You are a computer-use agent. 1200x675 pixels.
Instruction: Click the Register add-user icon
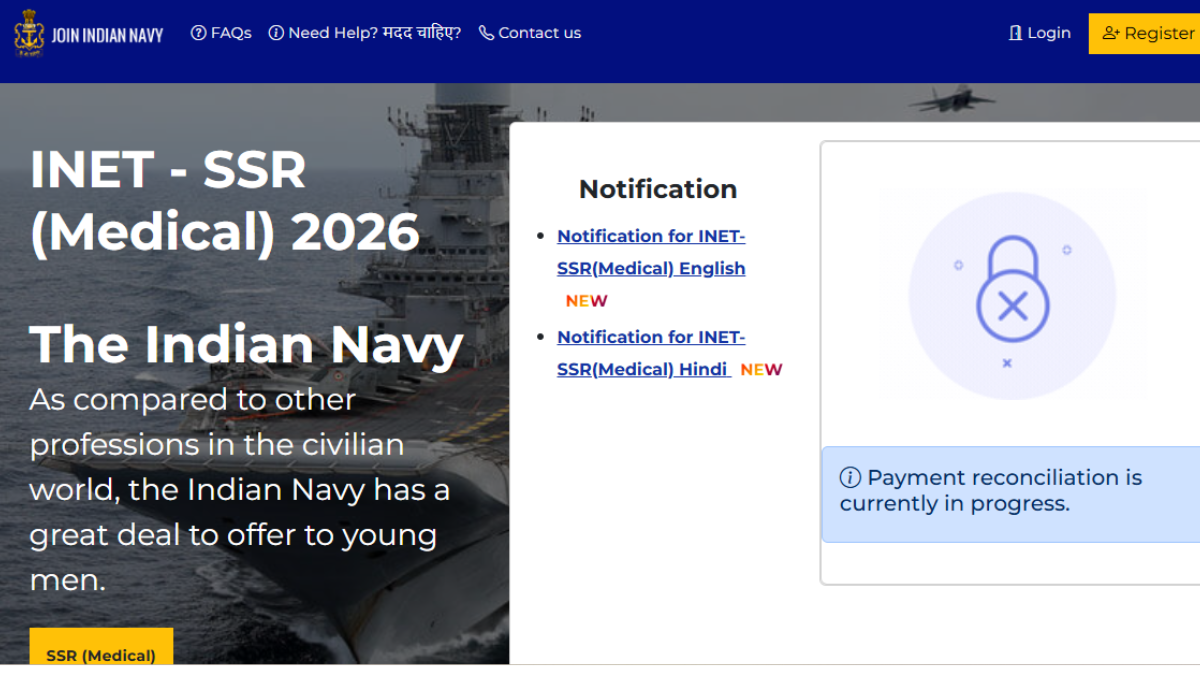1111,33
